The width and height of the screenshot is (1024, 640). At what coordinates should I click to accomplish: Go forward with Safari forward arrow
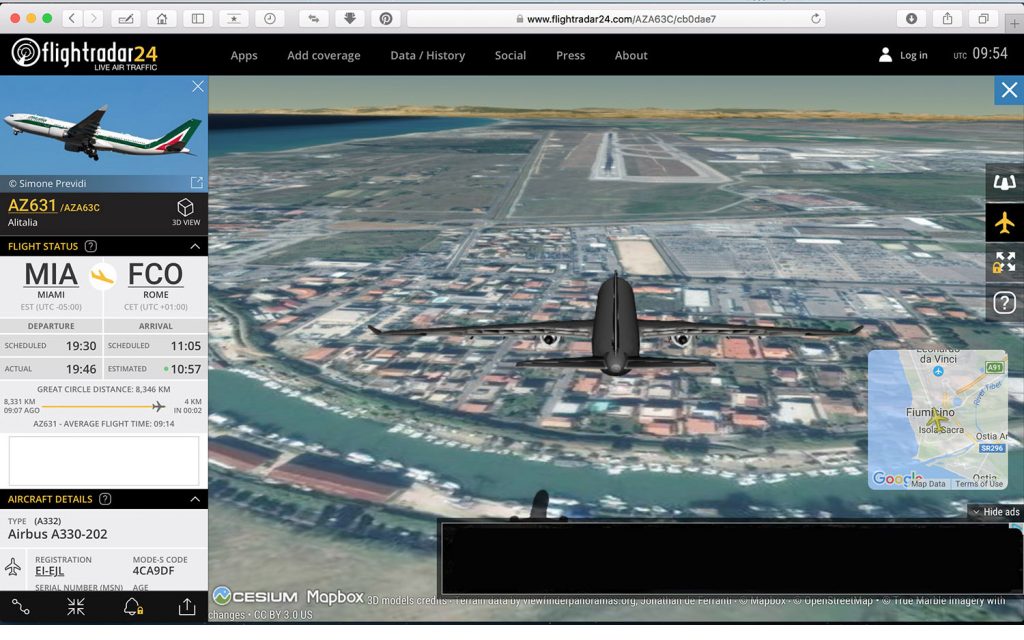point(93,18)
